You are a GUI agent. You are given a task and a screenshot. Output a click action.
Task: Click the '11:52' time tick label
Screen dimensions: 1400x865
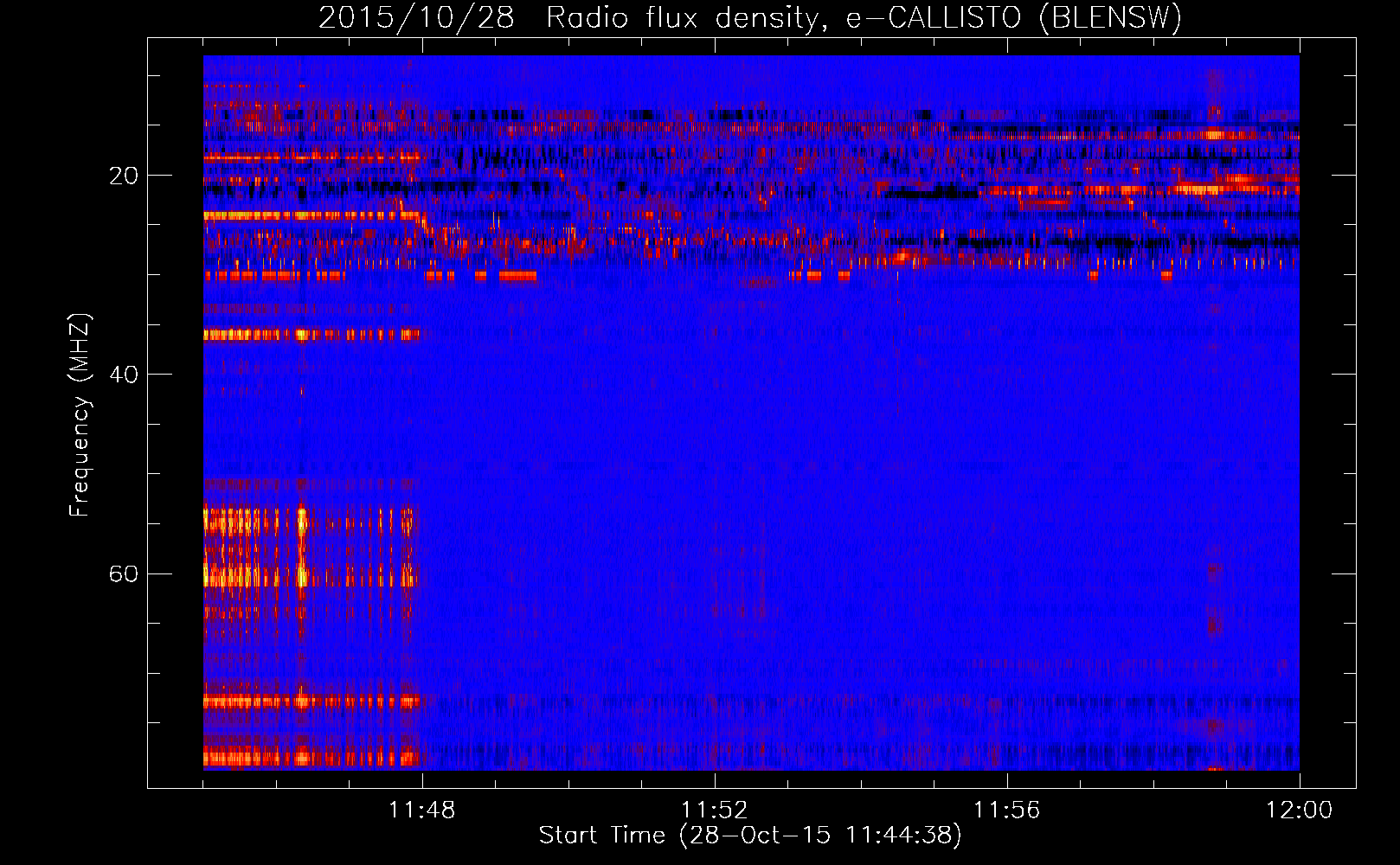point(715,811)
